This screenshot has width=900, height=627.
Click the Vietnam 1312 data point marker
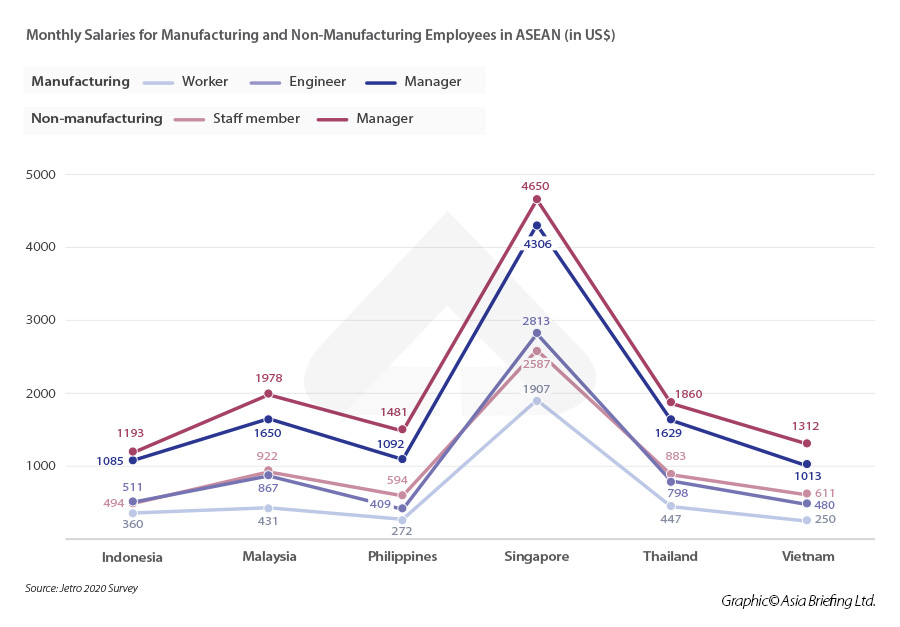coord(807,443)
